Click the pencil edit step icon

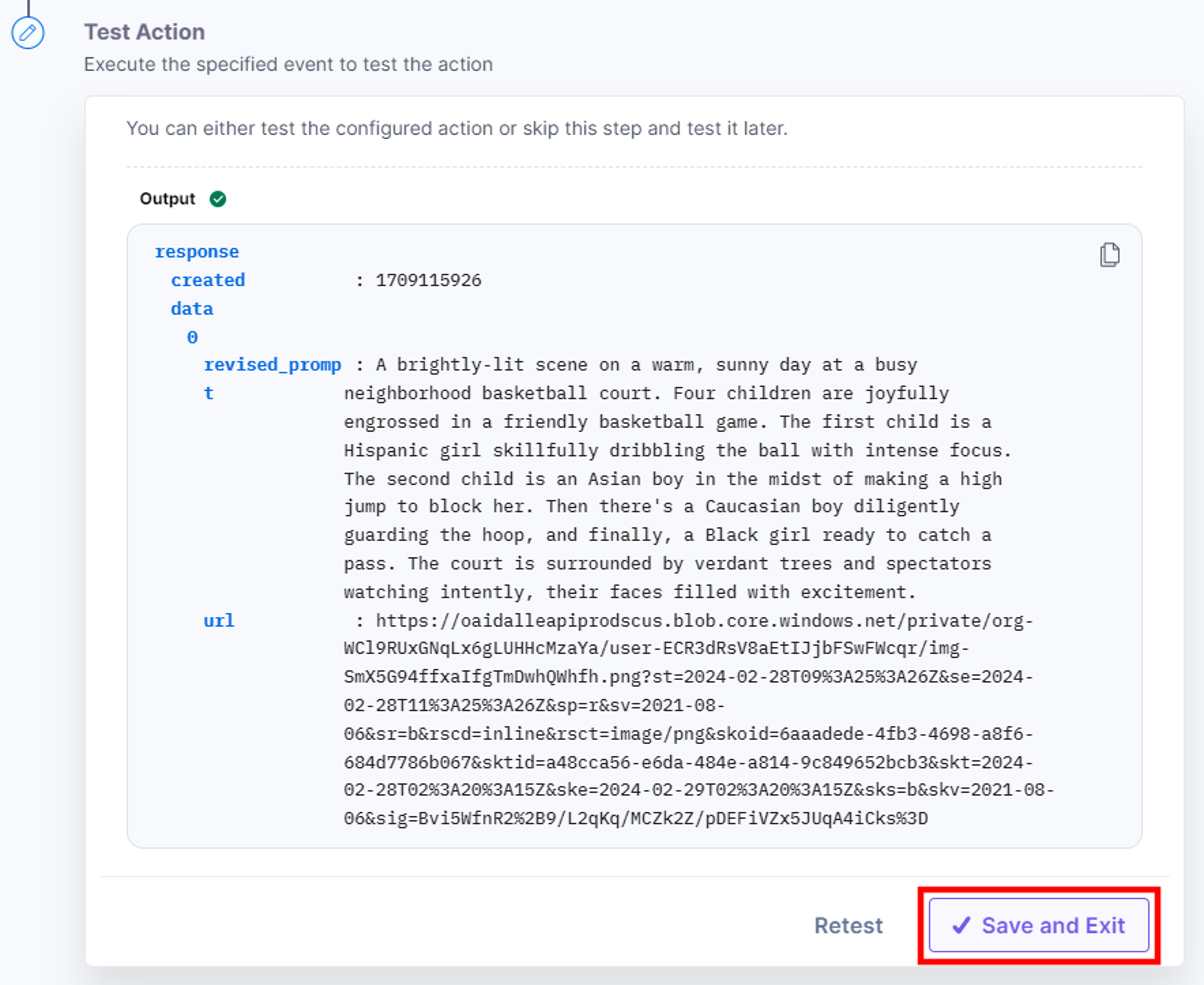coord(28,33)
